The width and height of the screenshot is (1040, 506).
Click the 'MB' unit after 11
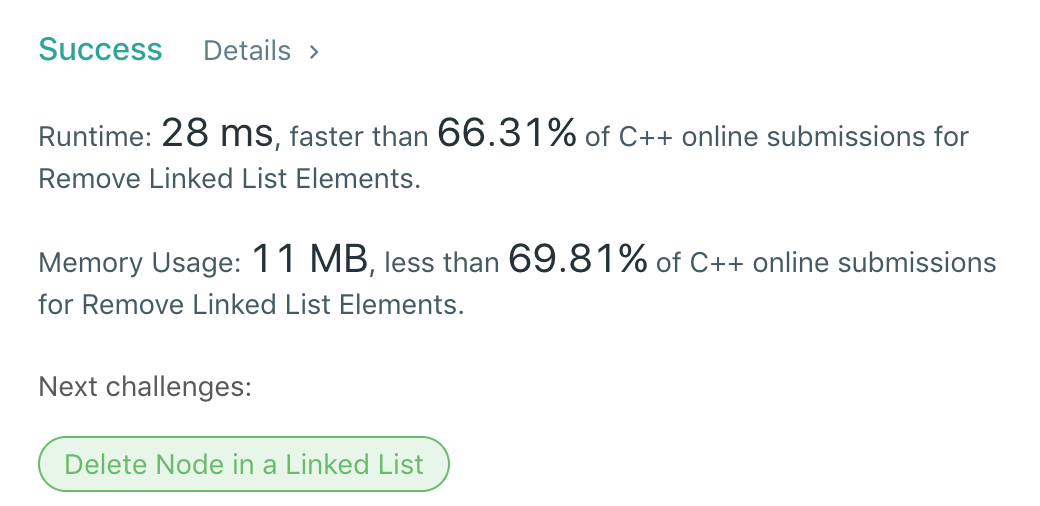pos(338,261)
